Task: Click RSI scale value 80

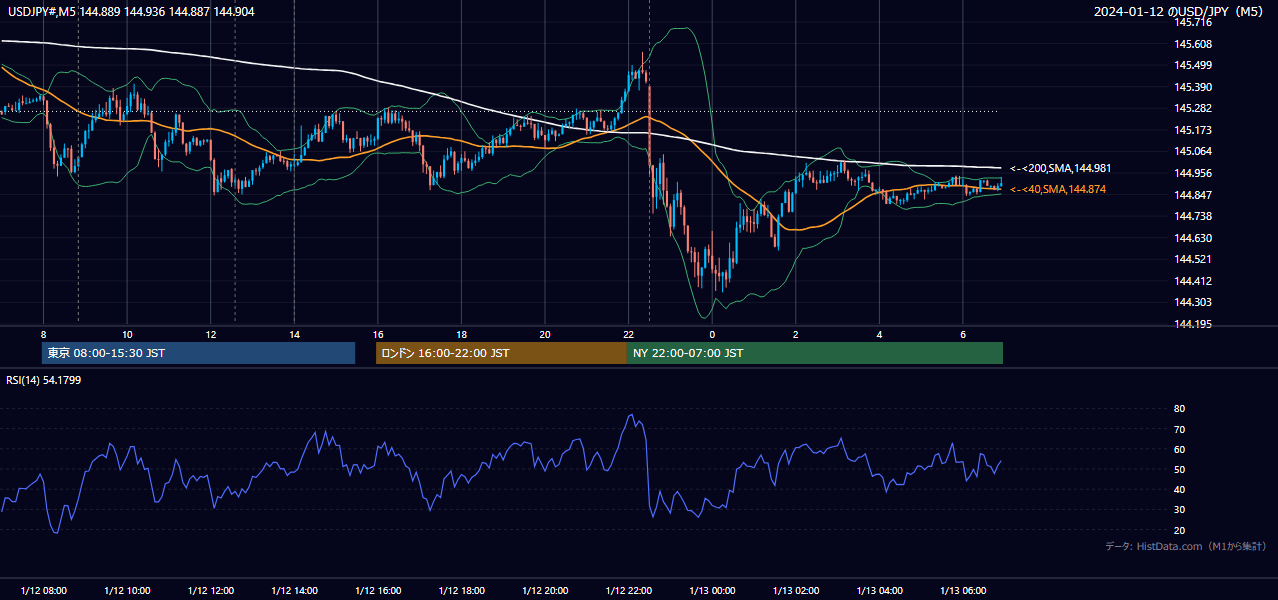Action: [1180, 409]
